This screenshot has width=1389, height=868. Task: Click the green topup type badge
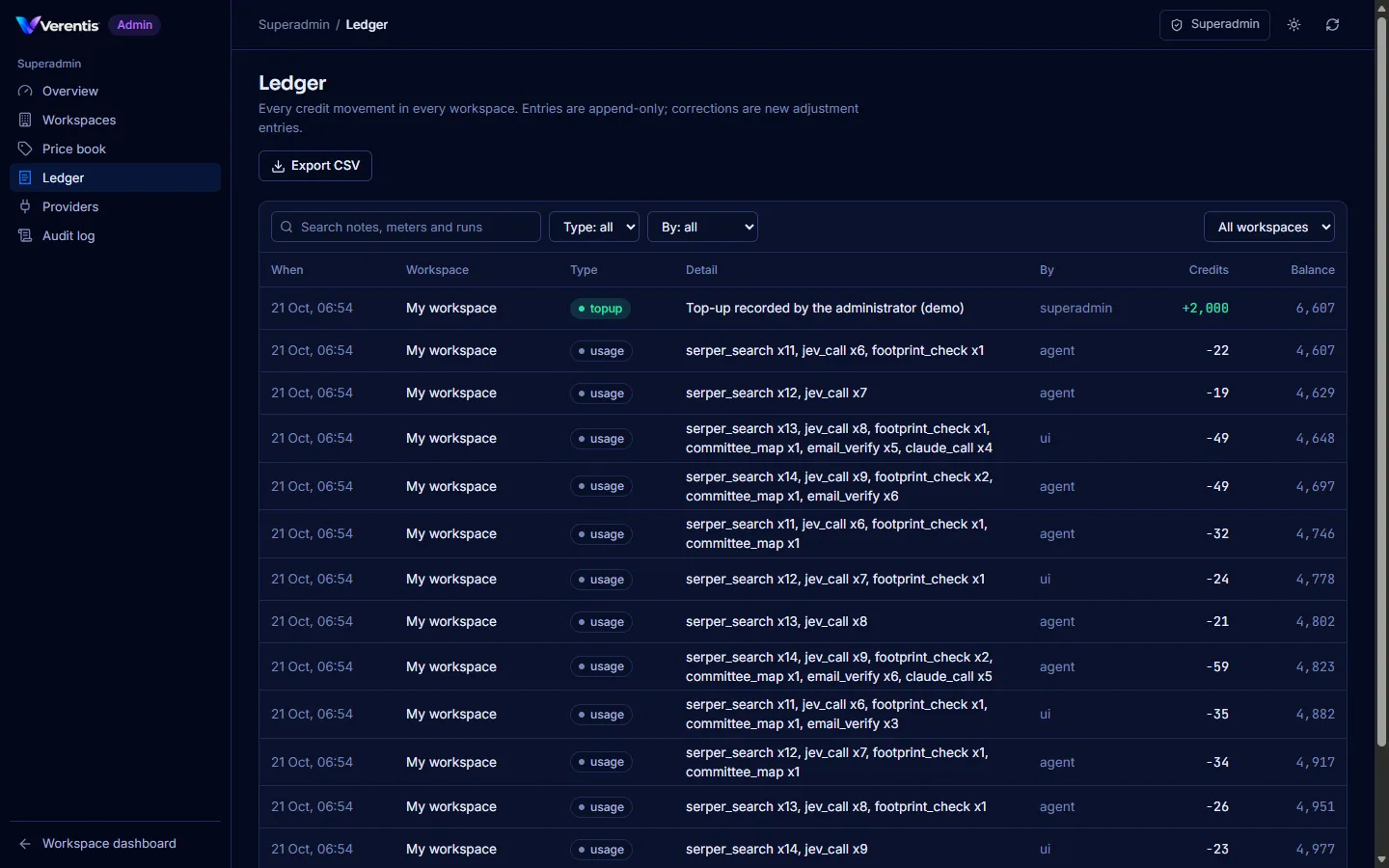tap(600, 309)
